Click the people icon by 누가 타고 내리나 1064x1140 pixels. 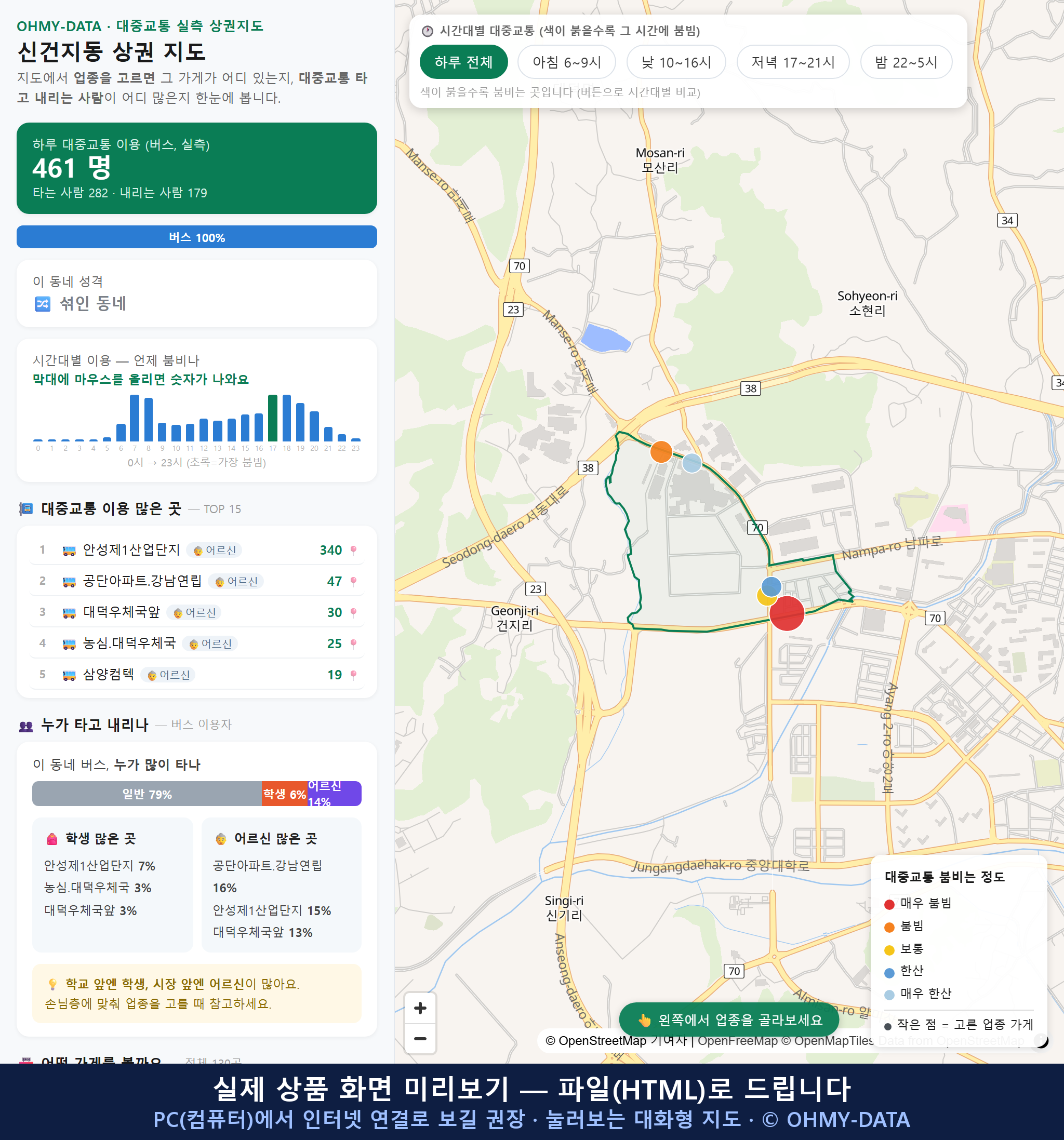[x=26, y=726]
